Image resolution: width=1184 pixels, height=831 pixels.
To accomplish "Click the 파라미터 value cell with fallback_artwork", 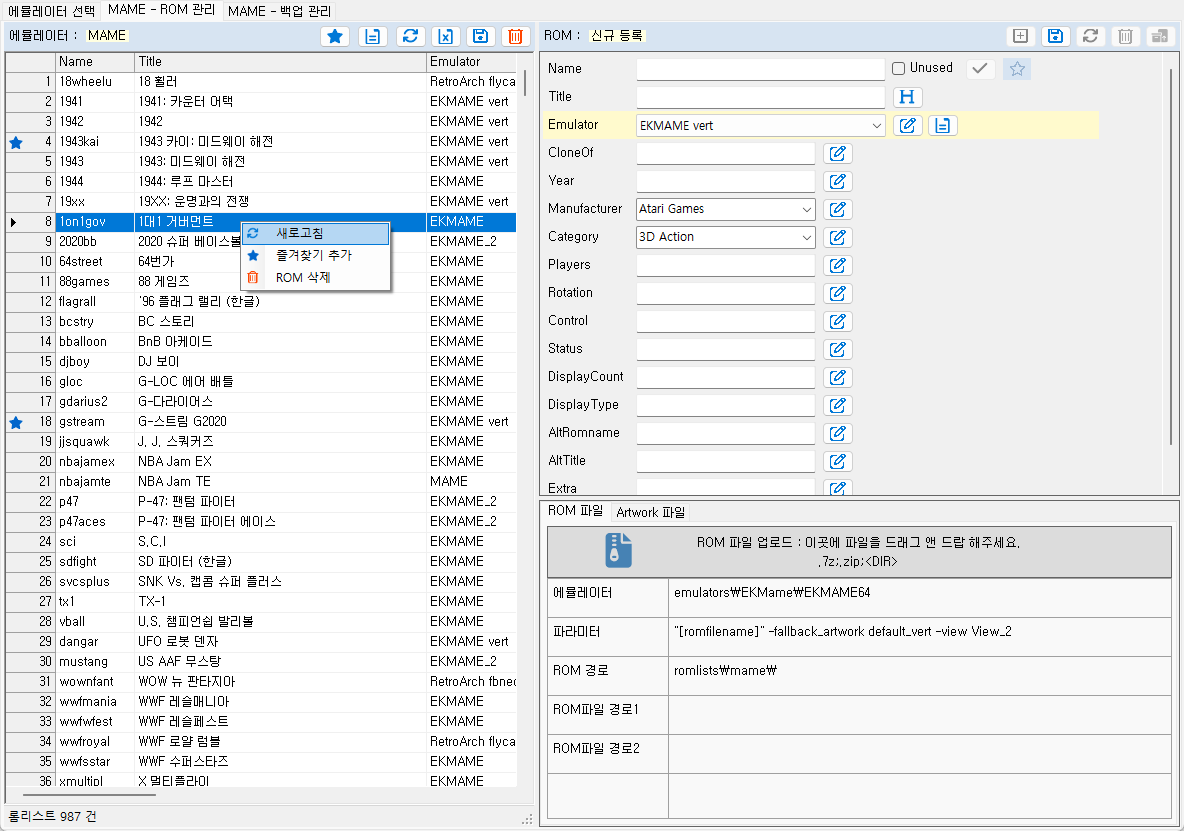I will coord(920,636).
